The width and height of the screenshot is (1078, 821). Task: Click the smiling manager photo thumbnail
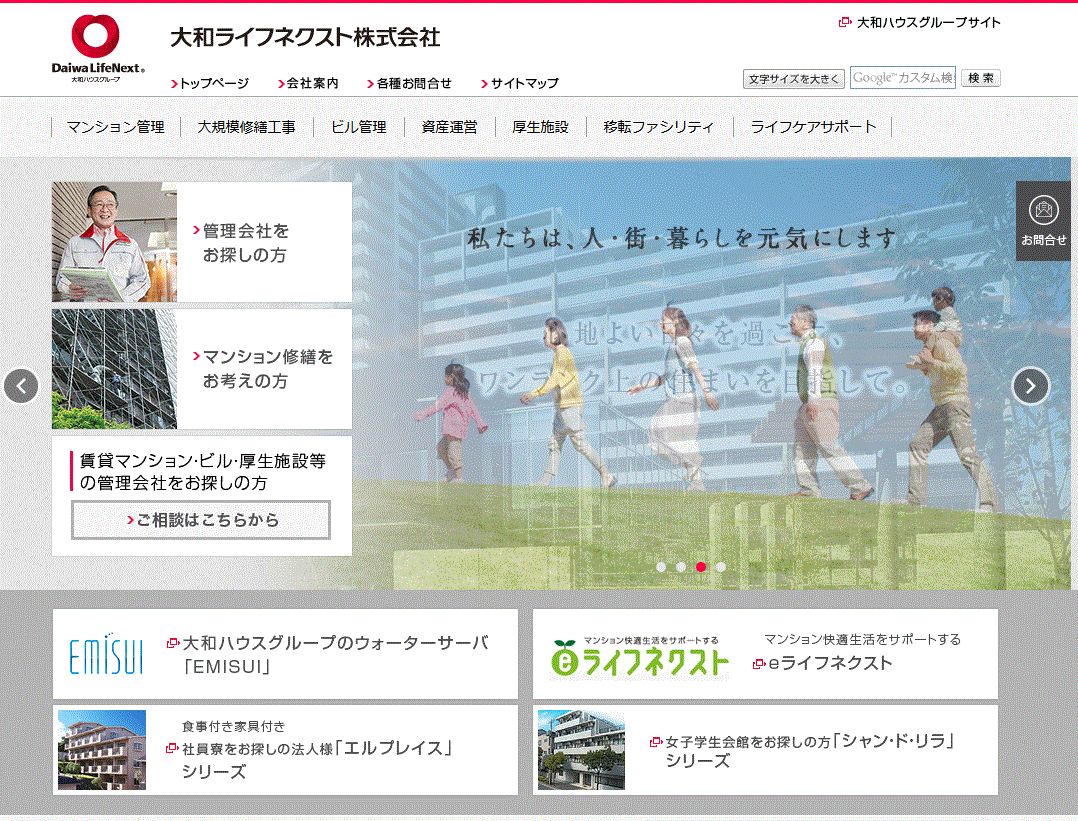click(x=114, y=242)
